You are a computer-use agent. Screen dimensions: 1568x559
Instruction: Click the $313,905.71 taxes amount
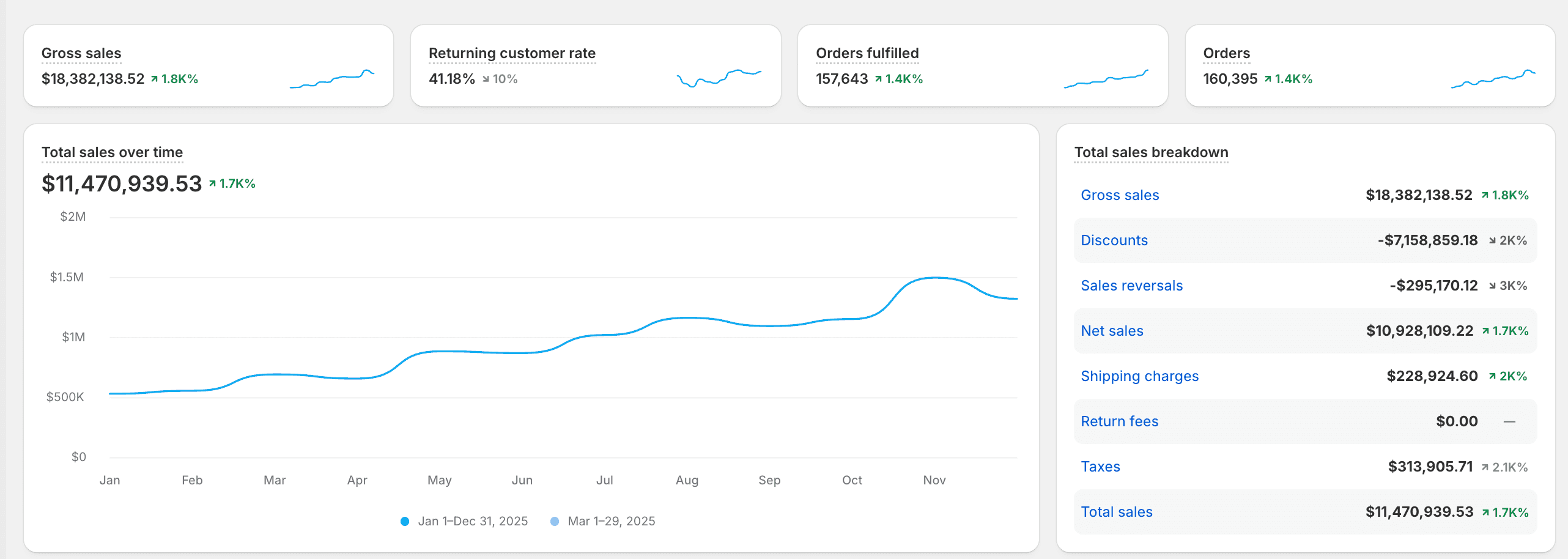(x=1430, y=467)
